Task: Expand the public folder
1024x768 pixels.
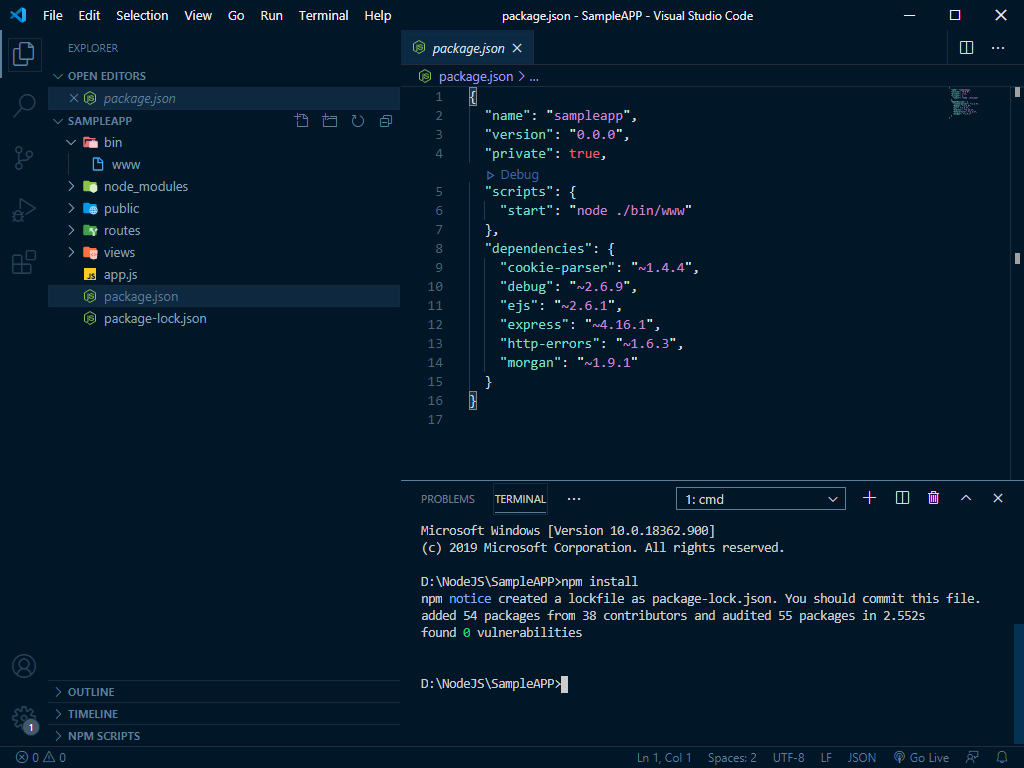Action: tap(71, 208)
